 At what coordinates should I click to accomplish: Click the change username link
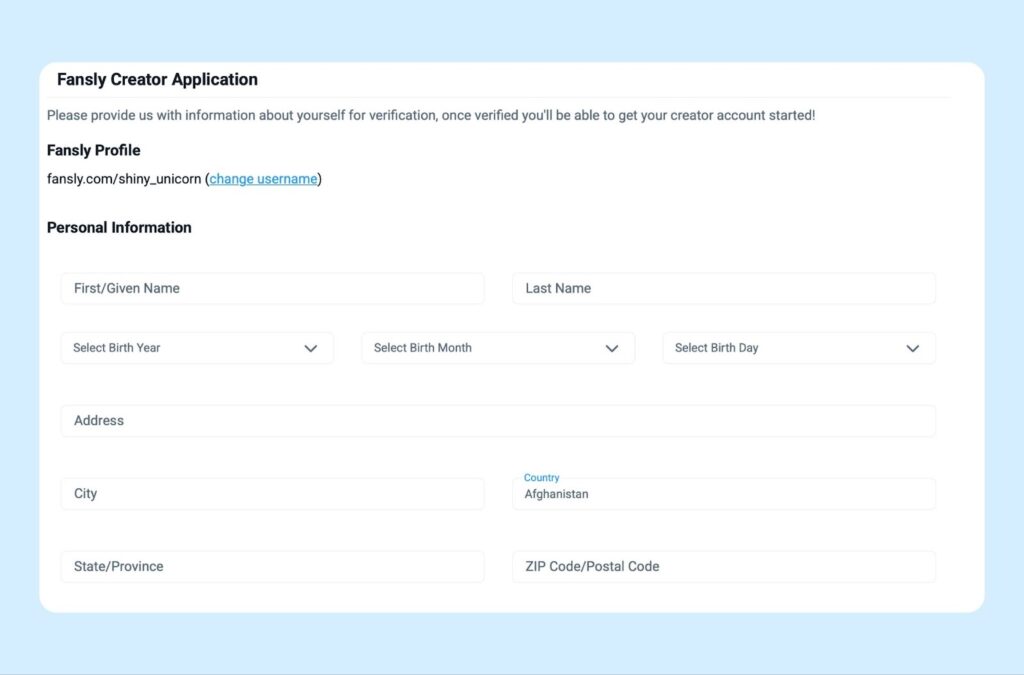point(262,178)
